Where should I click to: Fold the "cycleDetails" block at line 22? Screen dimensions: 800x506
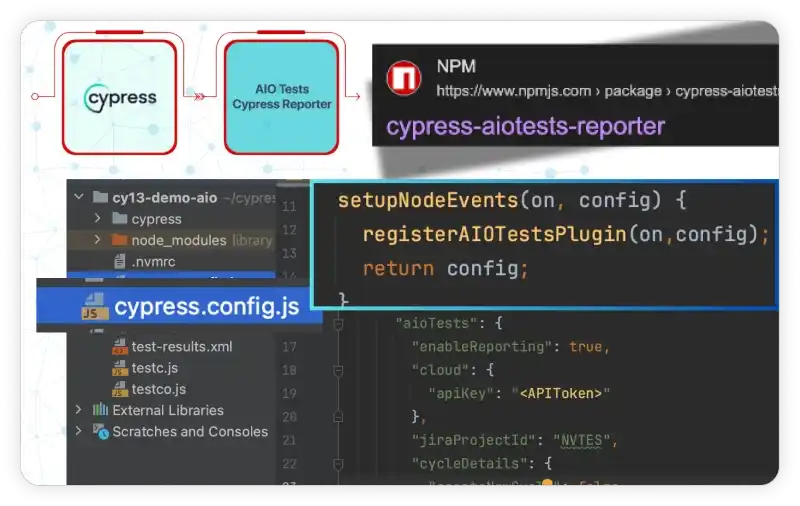[x=338, y=464]
